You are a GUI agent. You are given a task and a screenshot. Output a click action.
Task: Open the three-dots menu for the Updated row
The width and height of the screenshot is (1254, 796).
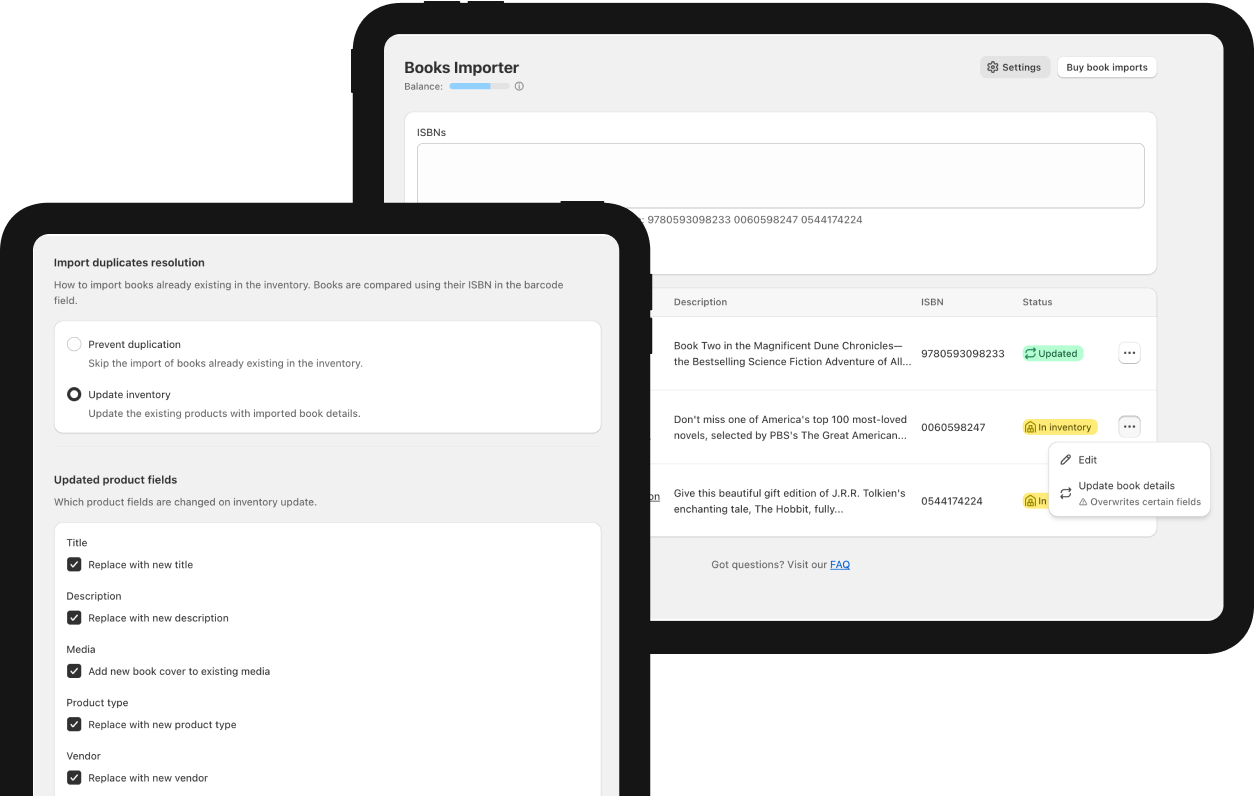1129,353
